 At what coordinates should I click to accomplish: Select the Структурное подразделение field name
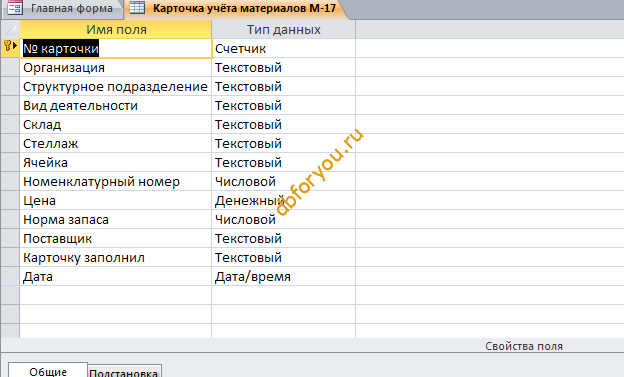(x=116, y=86)
